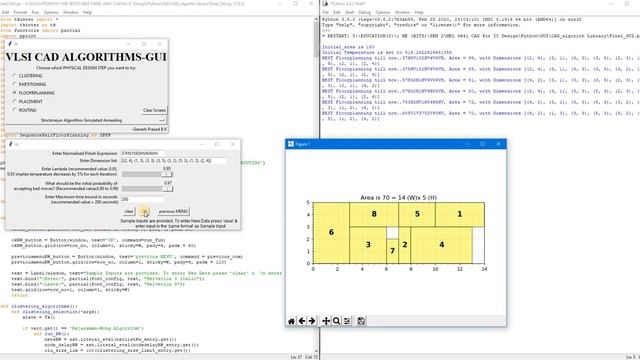Click the Normalized Polish Expression input field

coord(142,153)
